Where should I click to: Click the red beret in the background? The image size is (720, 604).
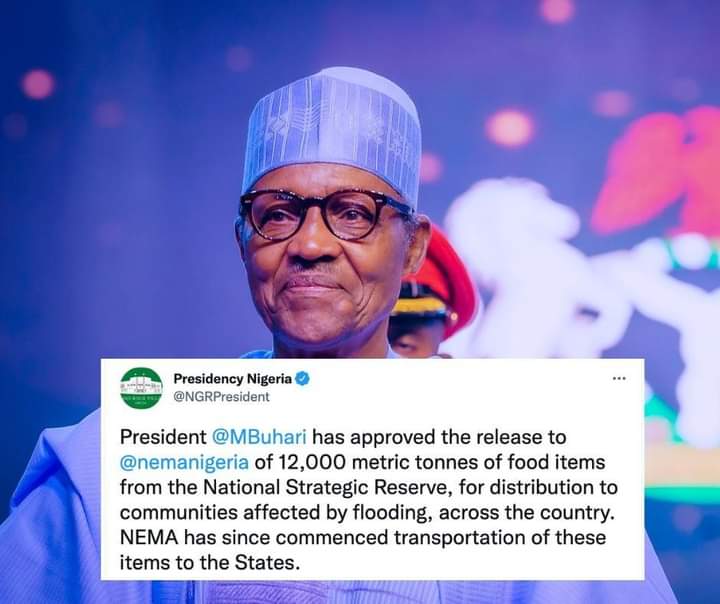point(442,280)
